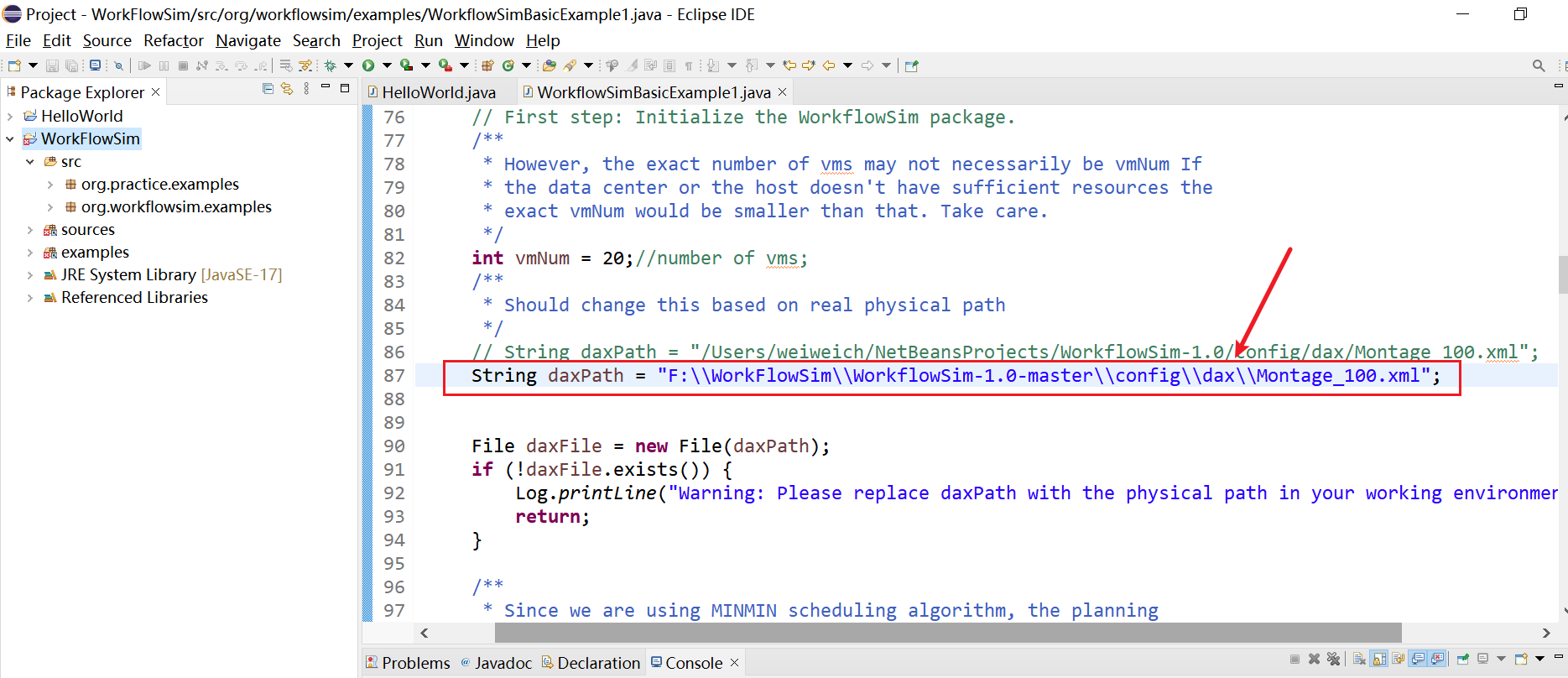The image size is (1568, 678).
Task: Click the New Java Class icon
Action: (x=508, y=65)
